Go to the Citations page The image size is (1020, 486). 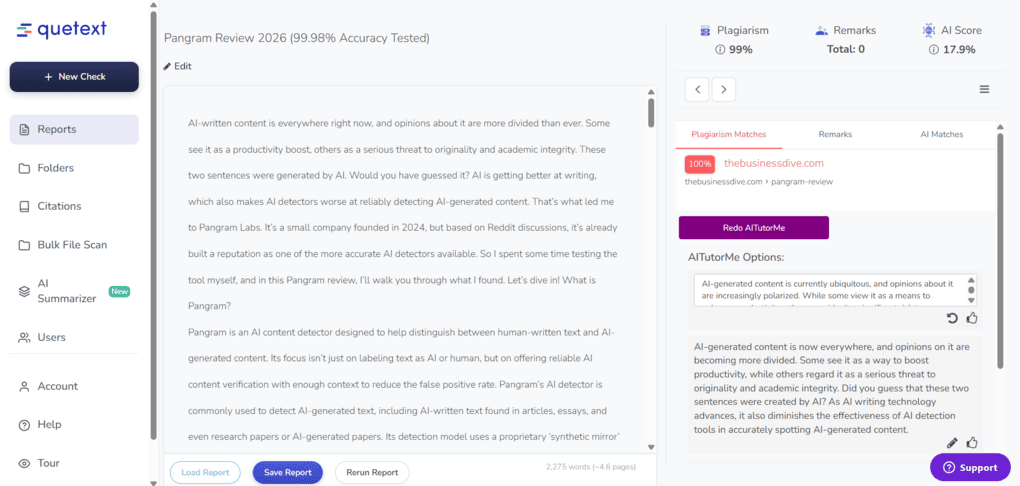[x=58, y=206]
